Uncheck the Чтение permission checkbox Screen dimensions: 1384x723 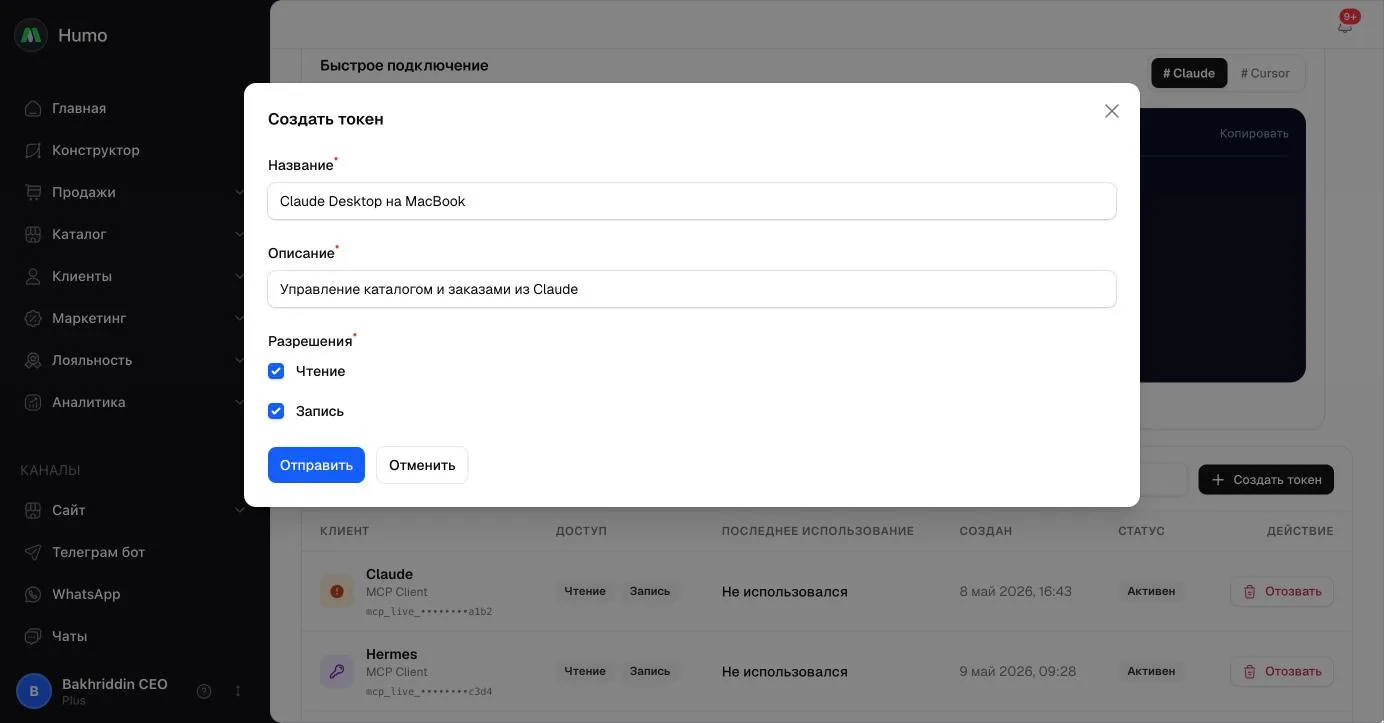(x=276, y=371)
